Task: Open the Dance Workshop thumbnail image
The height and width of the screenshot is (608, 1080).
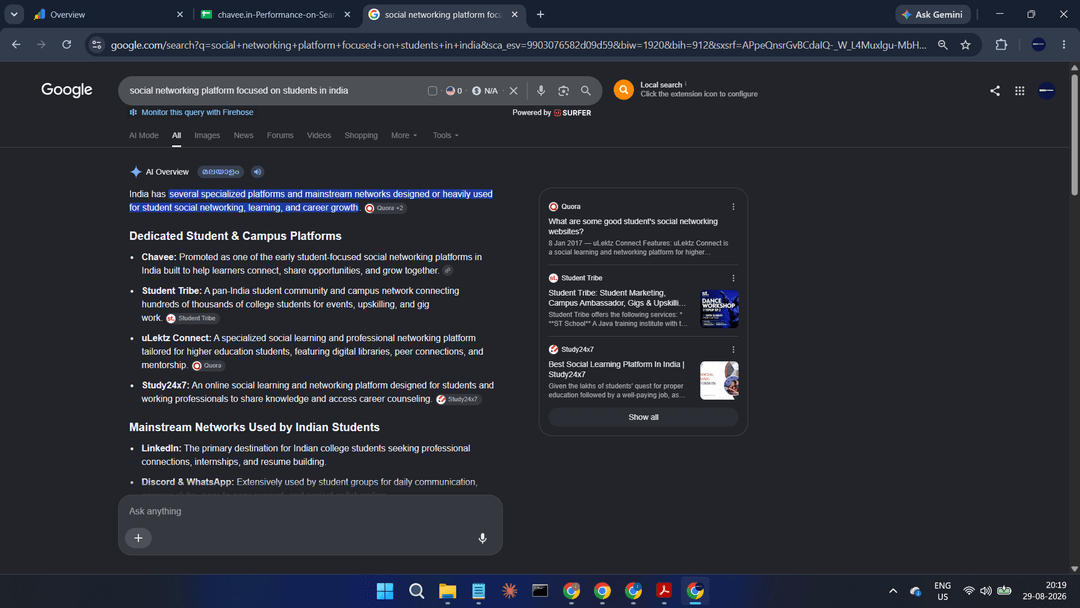Action: pyautogui.click(x=719, y=309)
